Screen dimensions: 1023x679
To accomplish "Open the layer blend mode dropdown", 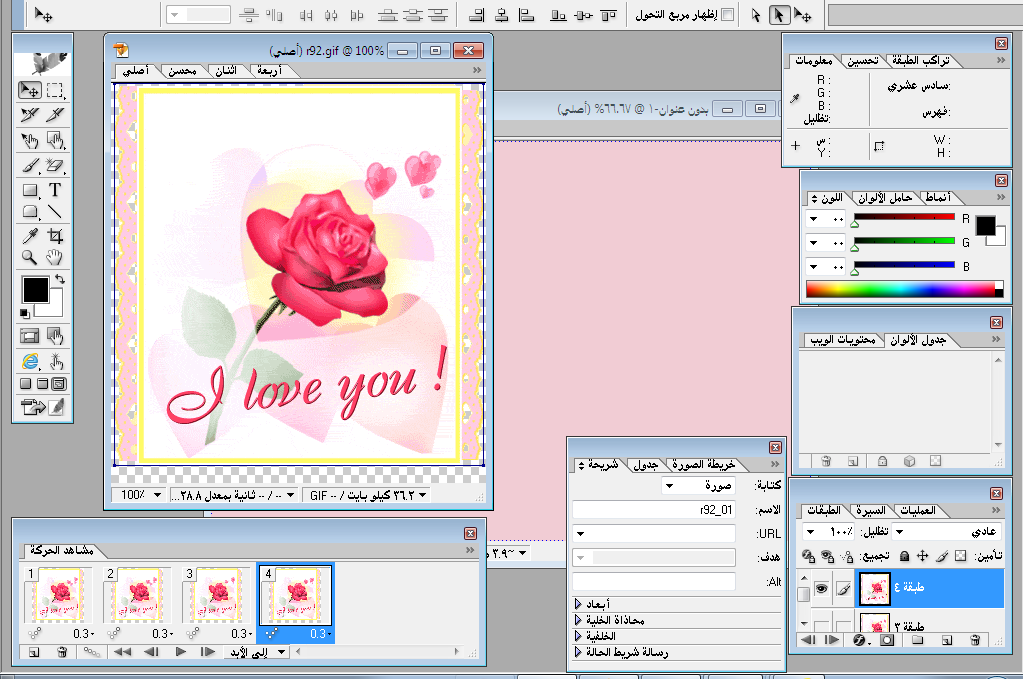I will click(947, 532).
